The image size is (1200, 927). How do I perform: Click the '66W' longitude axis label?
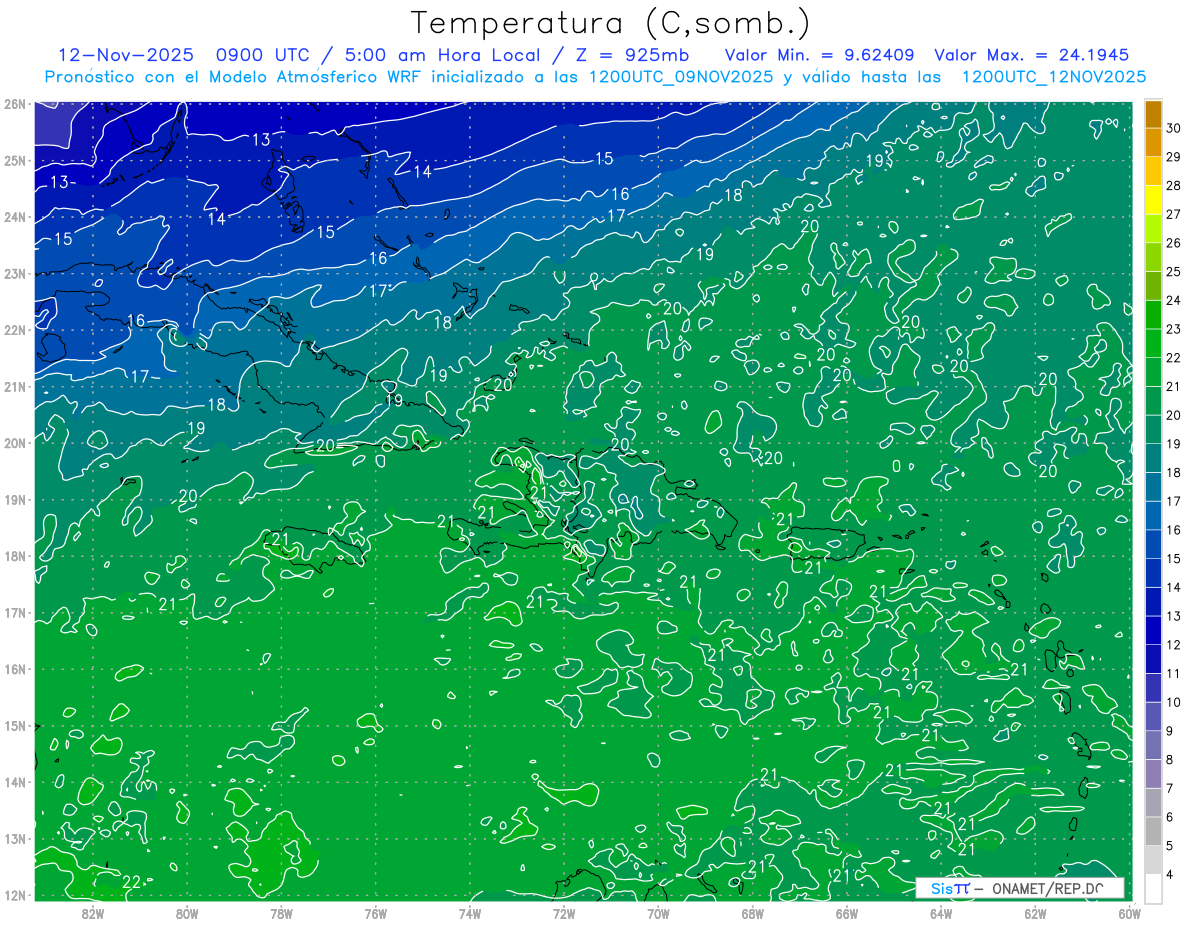click(x=846, y=912)
